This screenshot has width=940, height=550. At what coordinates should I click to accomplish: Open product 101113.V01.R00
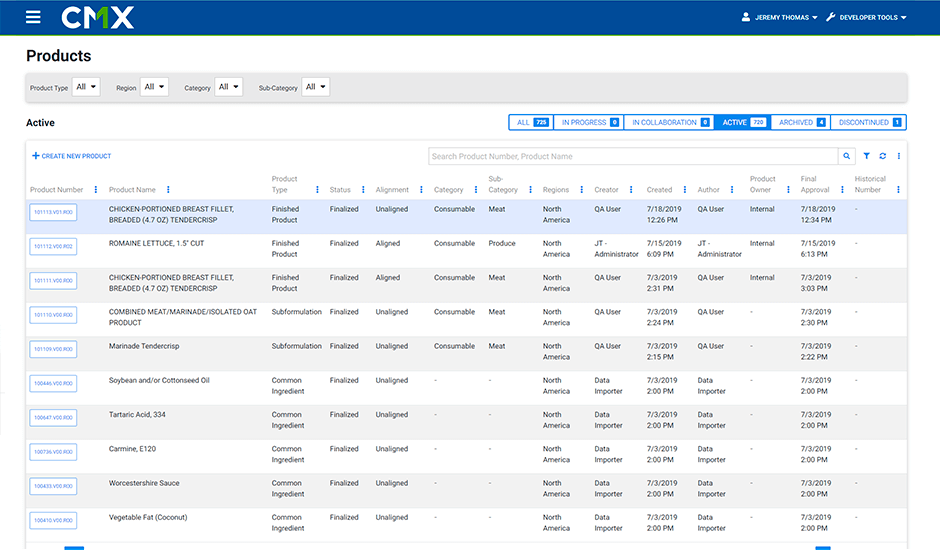(x=53, y=212)
